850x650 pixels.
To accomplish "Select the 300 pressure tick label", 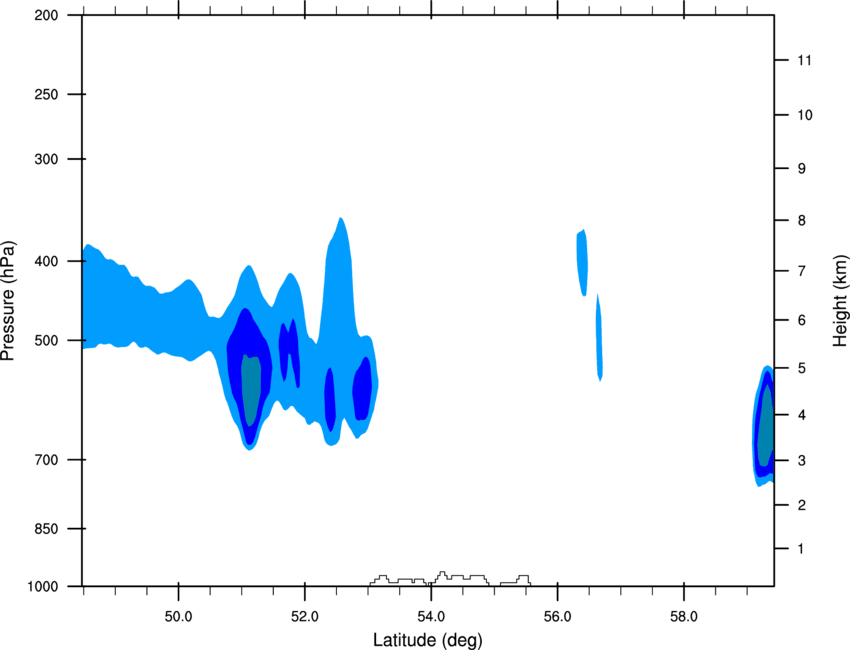I will point(46,159).
